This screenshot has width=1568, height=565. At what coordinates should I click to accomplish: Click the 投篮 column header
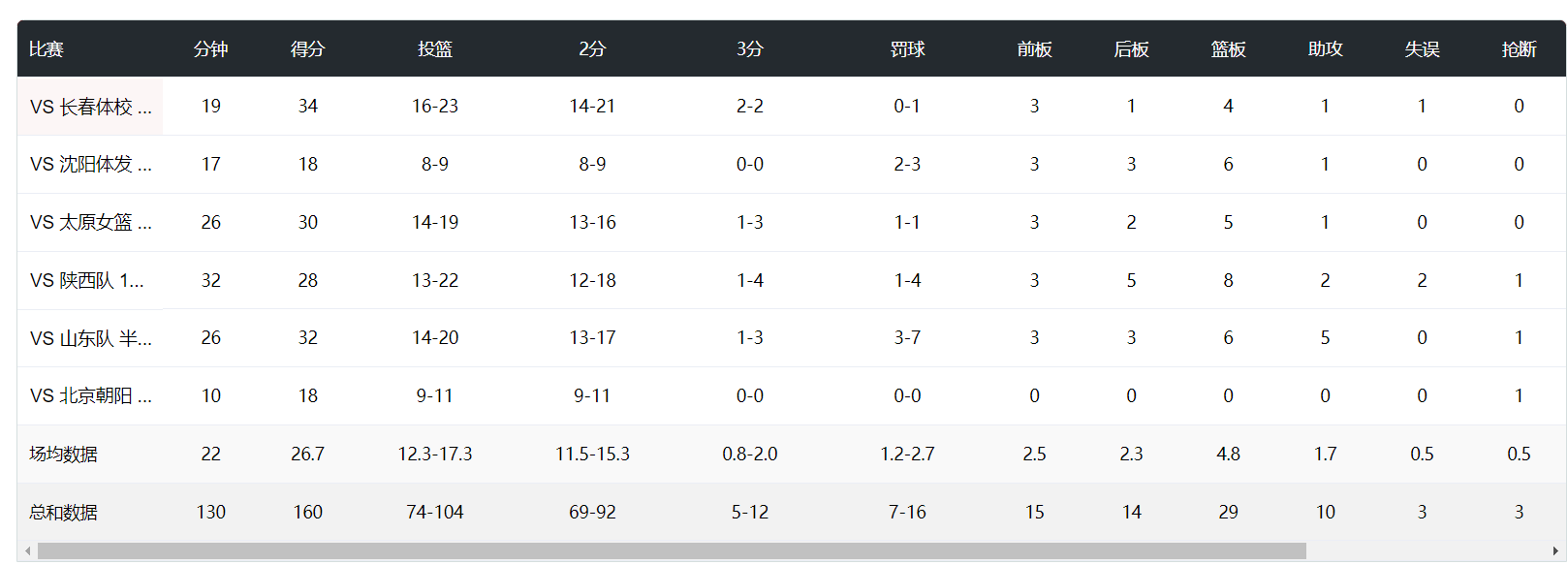(435, 49)
